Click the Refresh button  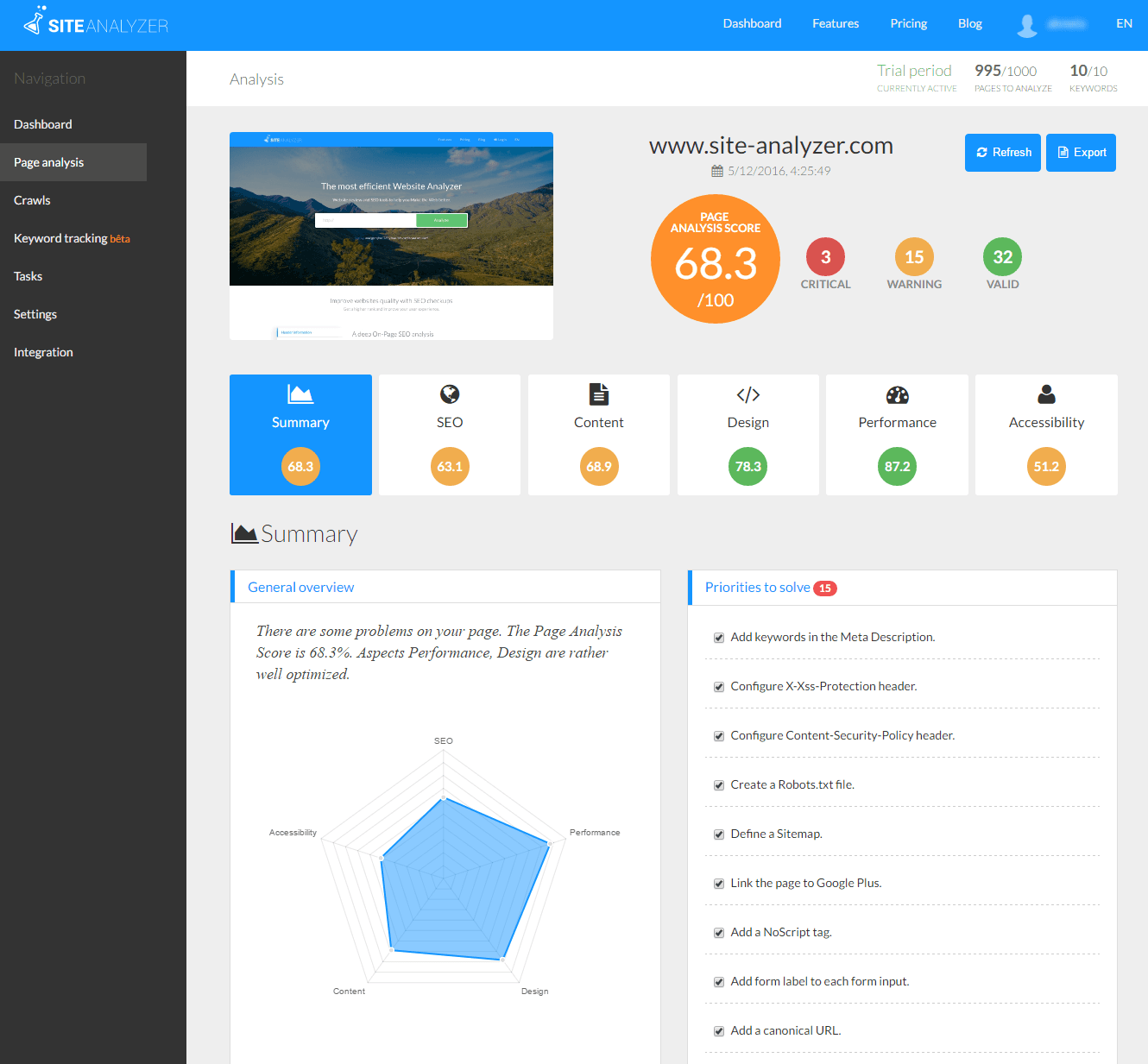(x=1003, y=153)
